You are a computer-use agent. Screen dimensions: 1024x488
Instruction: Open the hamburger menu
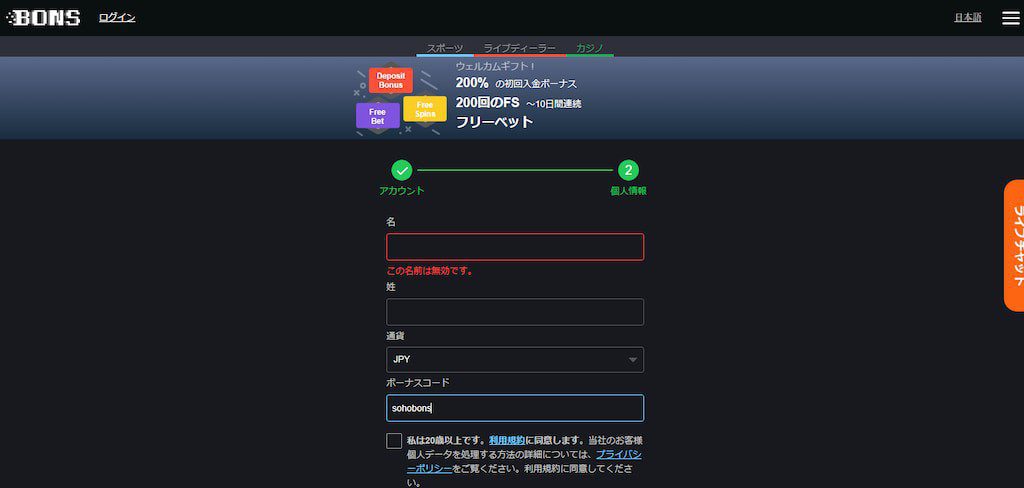point(1010,18)
